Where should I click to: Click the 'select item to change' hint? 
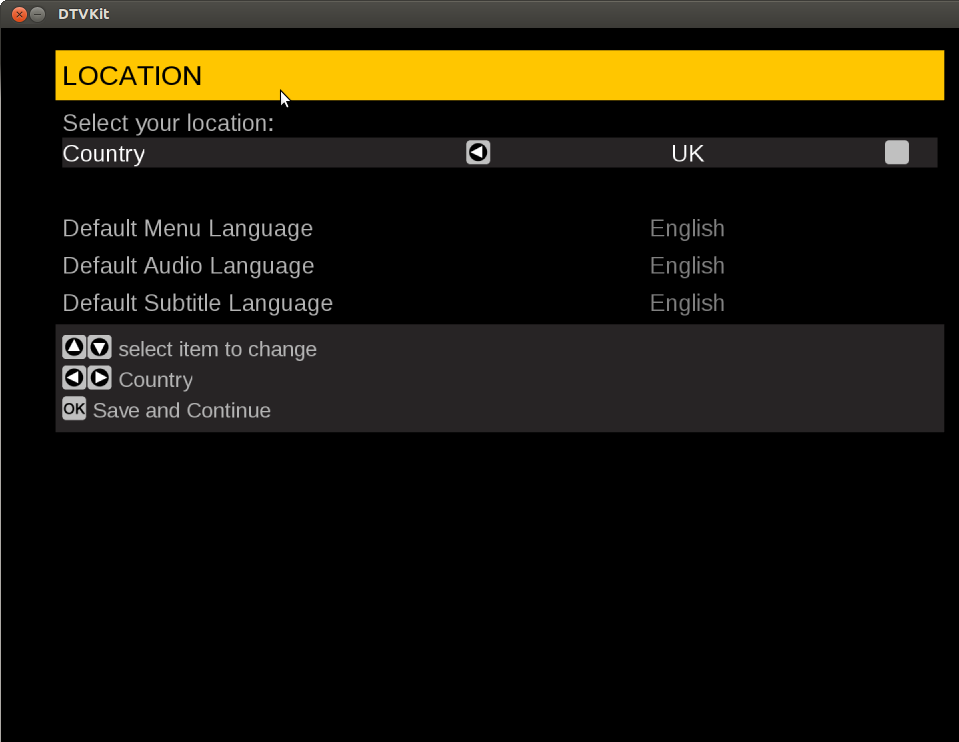point(218,350)
